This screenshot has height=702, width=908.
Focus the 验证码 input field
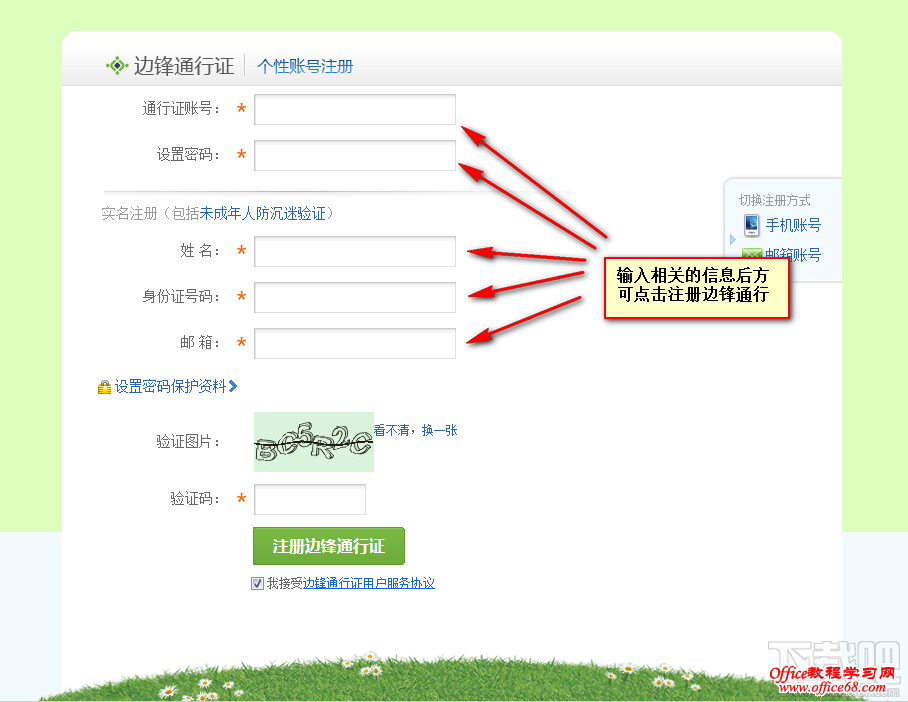pos(310,499)
